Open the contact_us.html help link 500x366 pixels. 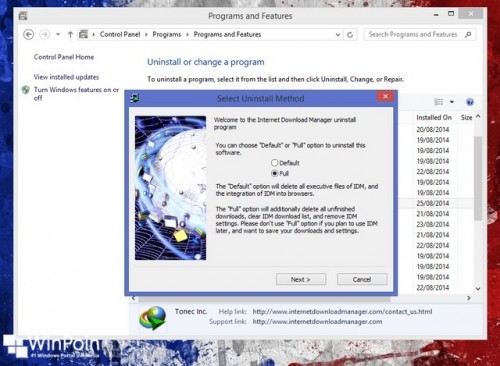pyautogui.click(x=342, y=312)
